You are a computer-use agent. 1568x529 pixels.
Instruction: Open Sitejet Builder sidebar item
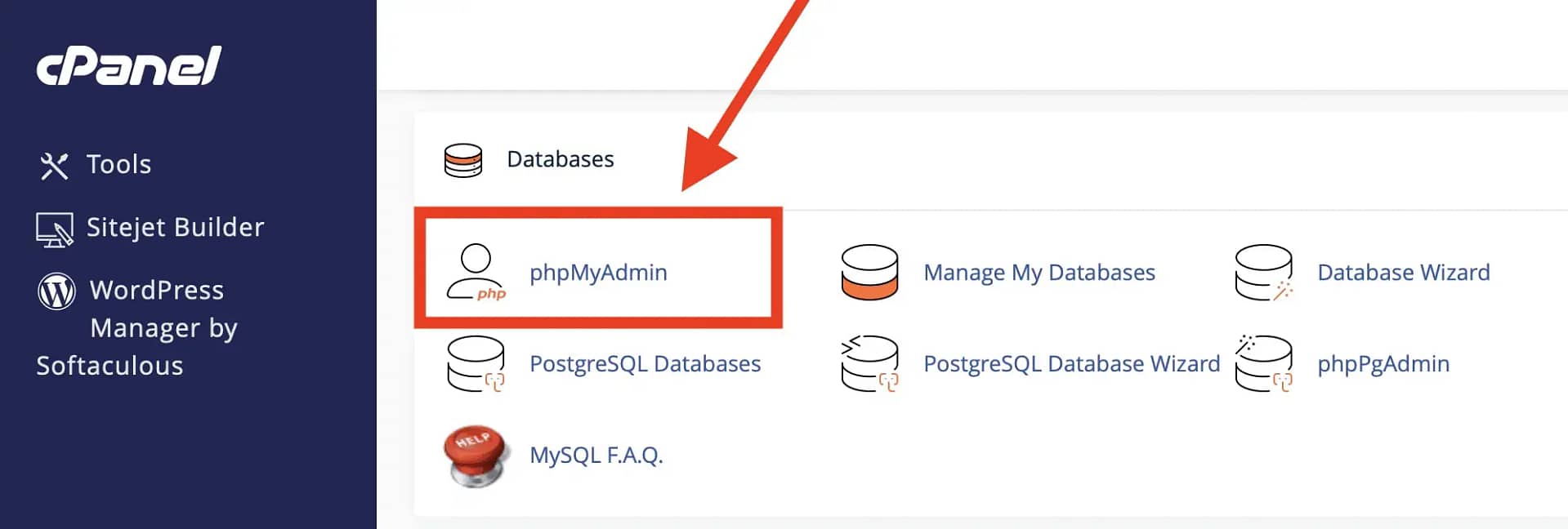(x=176, y=227)
